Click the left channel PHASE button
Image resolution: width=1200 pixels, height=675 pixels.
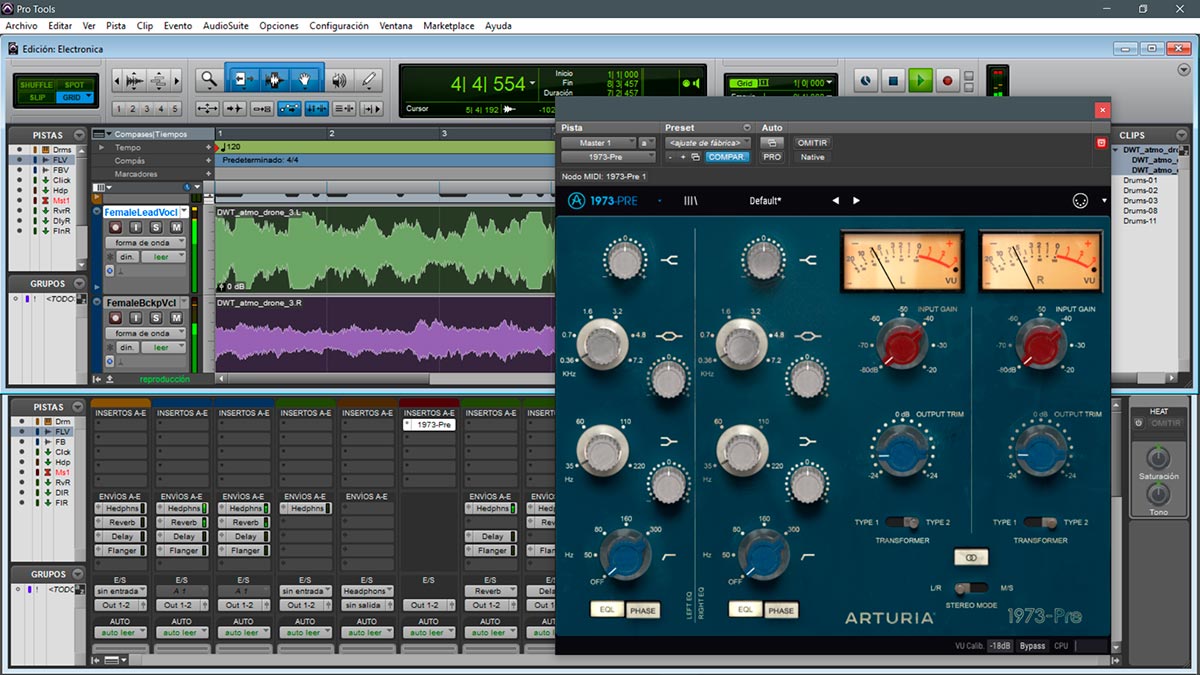coord(642,609)
